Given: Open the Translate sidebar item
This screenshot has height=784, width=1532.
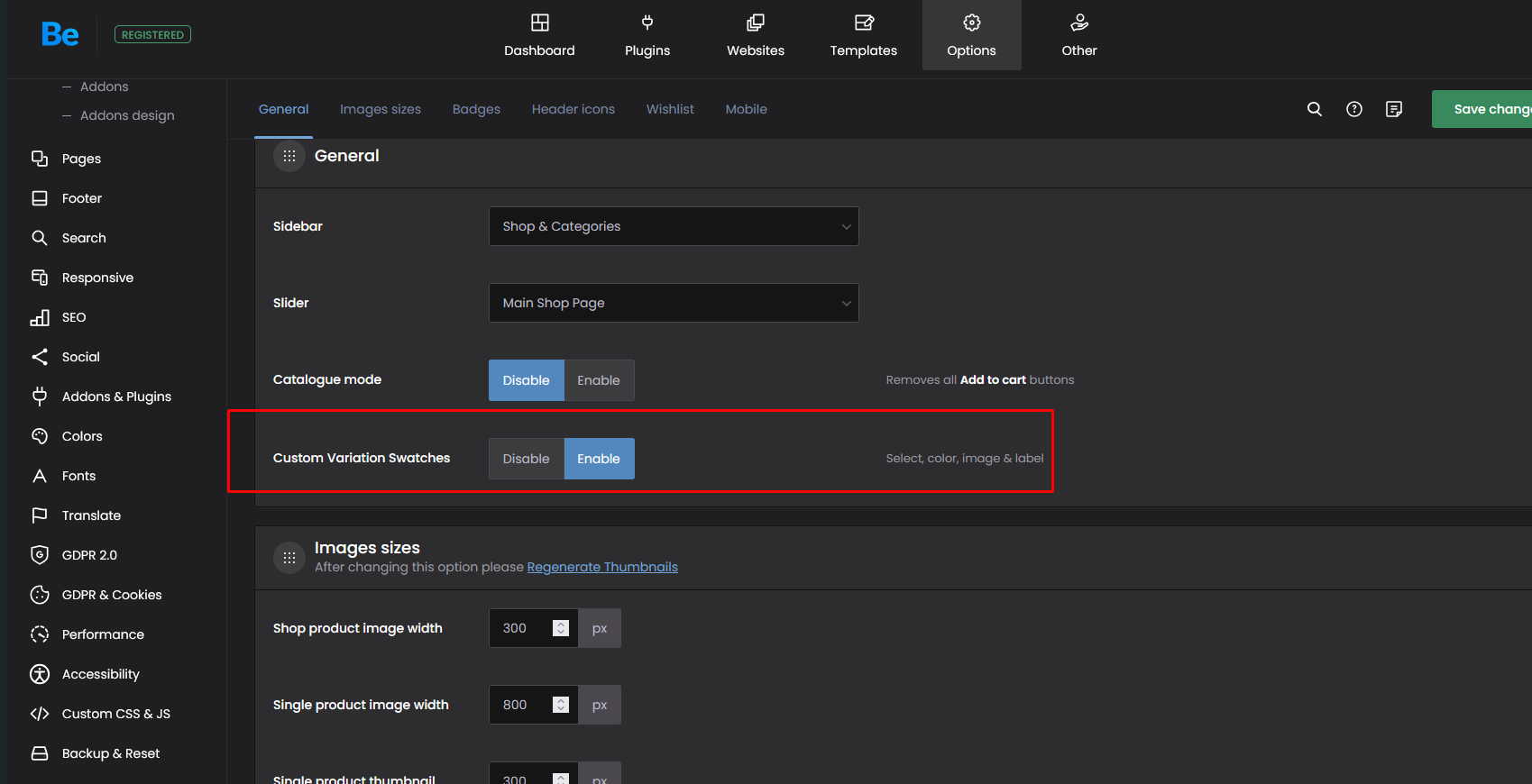Looking at the screenshot, I should pyautogui.click(x=91, y=515).
